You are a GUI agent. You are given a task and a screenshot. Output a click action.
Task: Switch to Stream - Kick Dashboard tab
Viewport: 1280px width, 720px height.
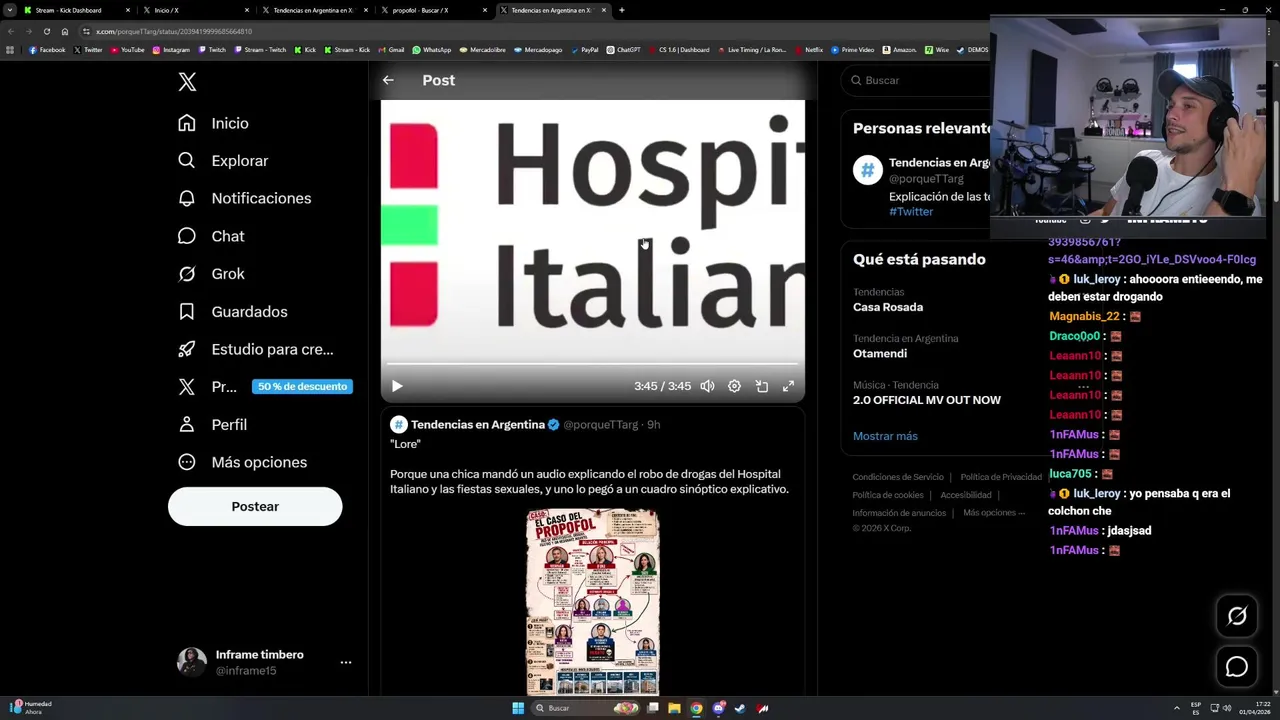point(77,10)
